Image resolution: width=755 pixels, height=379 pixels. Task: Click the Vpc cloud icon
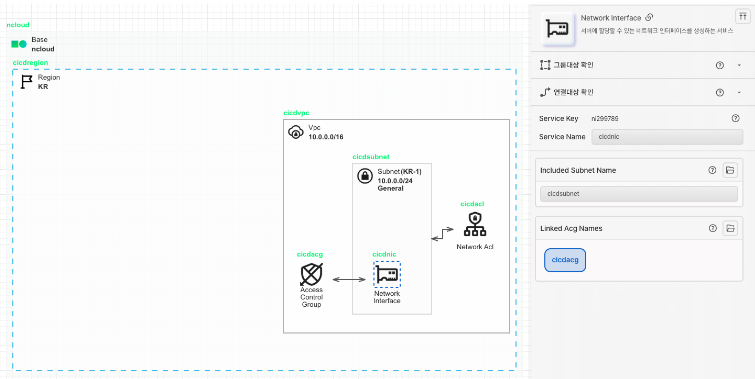coord(296,131)
